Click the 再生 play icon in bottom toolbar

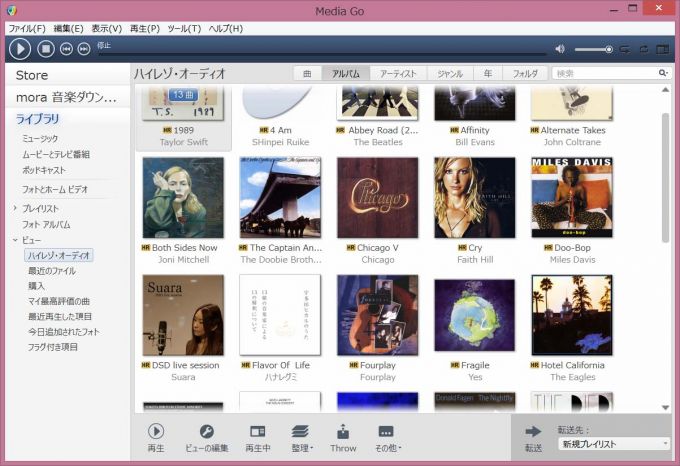pos(156,431)
